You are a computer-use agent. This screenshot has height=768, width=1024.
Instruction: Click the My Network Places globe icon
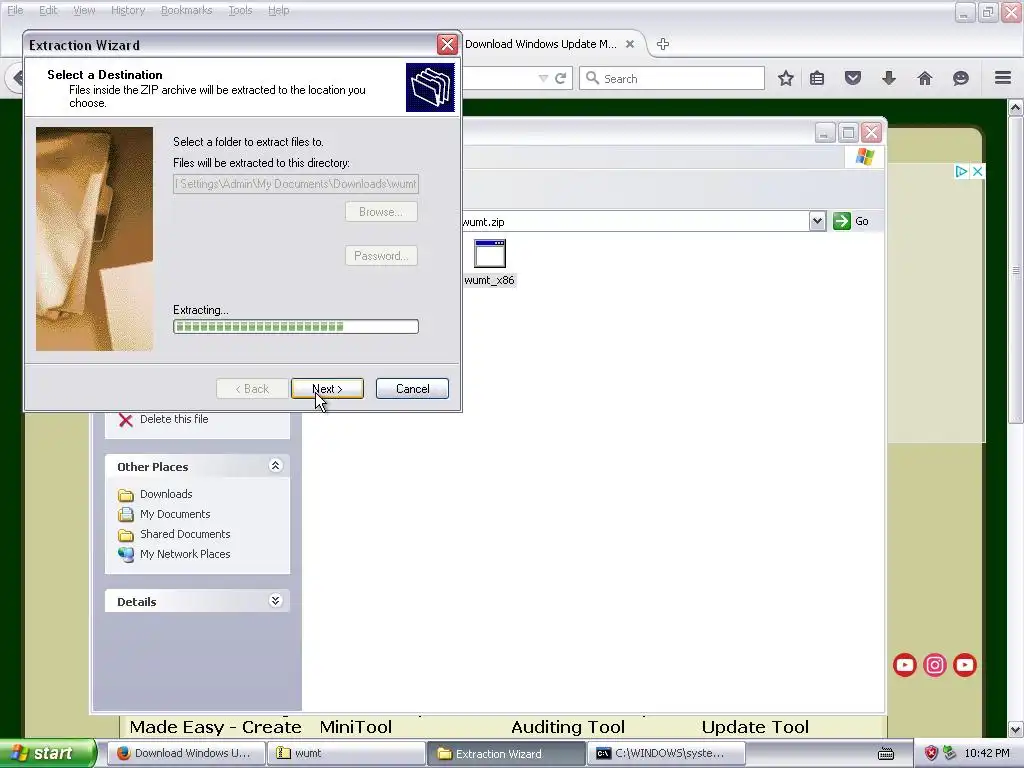[125, 554]
